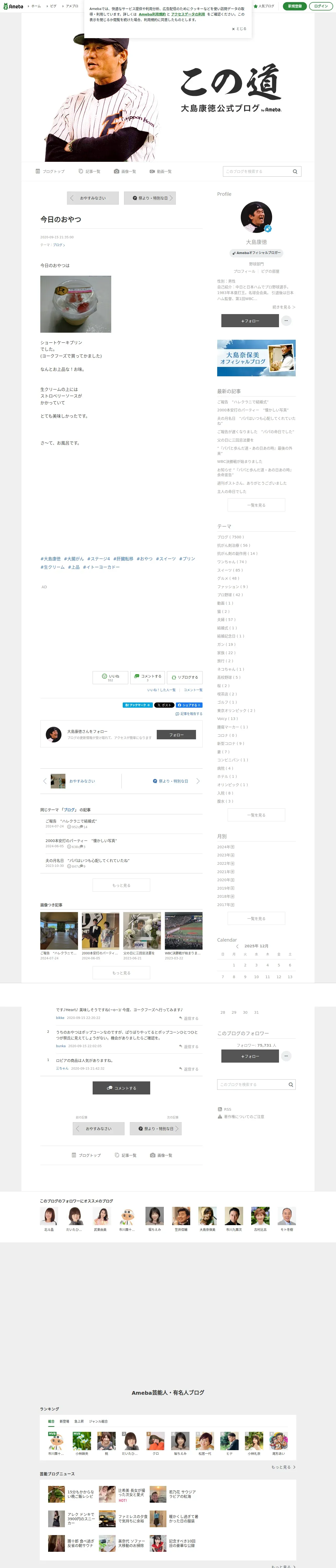Open hashtag #大島康徳
This screenshot has height=1568, width=336.
(x=51, y=559)
